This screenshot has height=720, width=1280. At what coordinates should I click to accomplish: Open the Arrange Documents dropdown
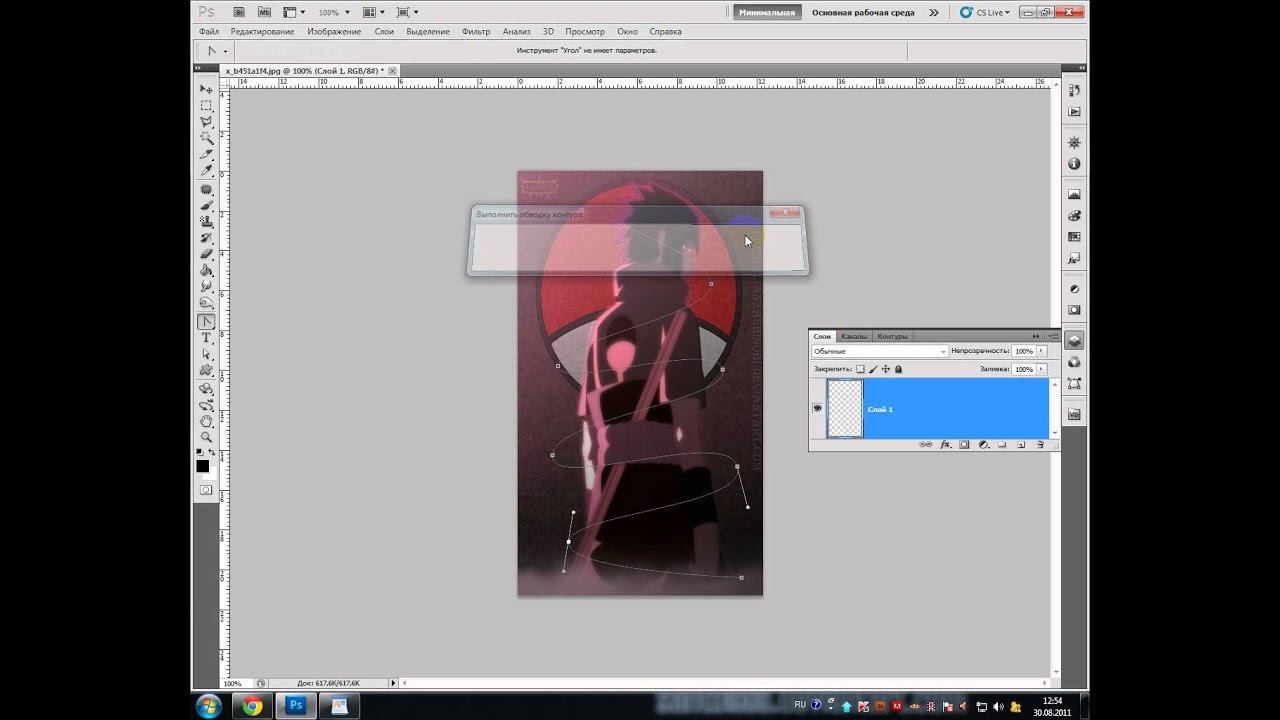(374, 12)
